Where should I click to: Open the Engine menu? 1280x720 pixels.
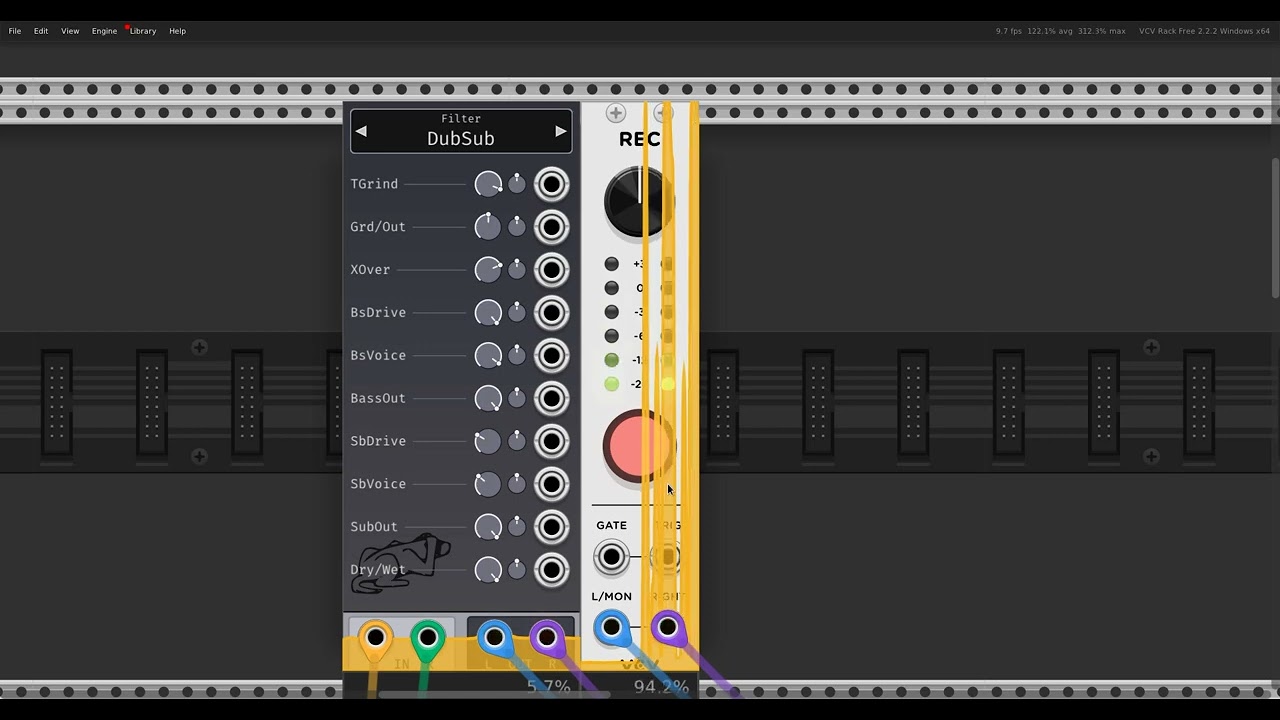104,31
